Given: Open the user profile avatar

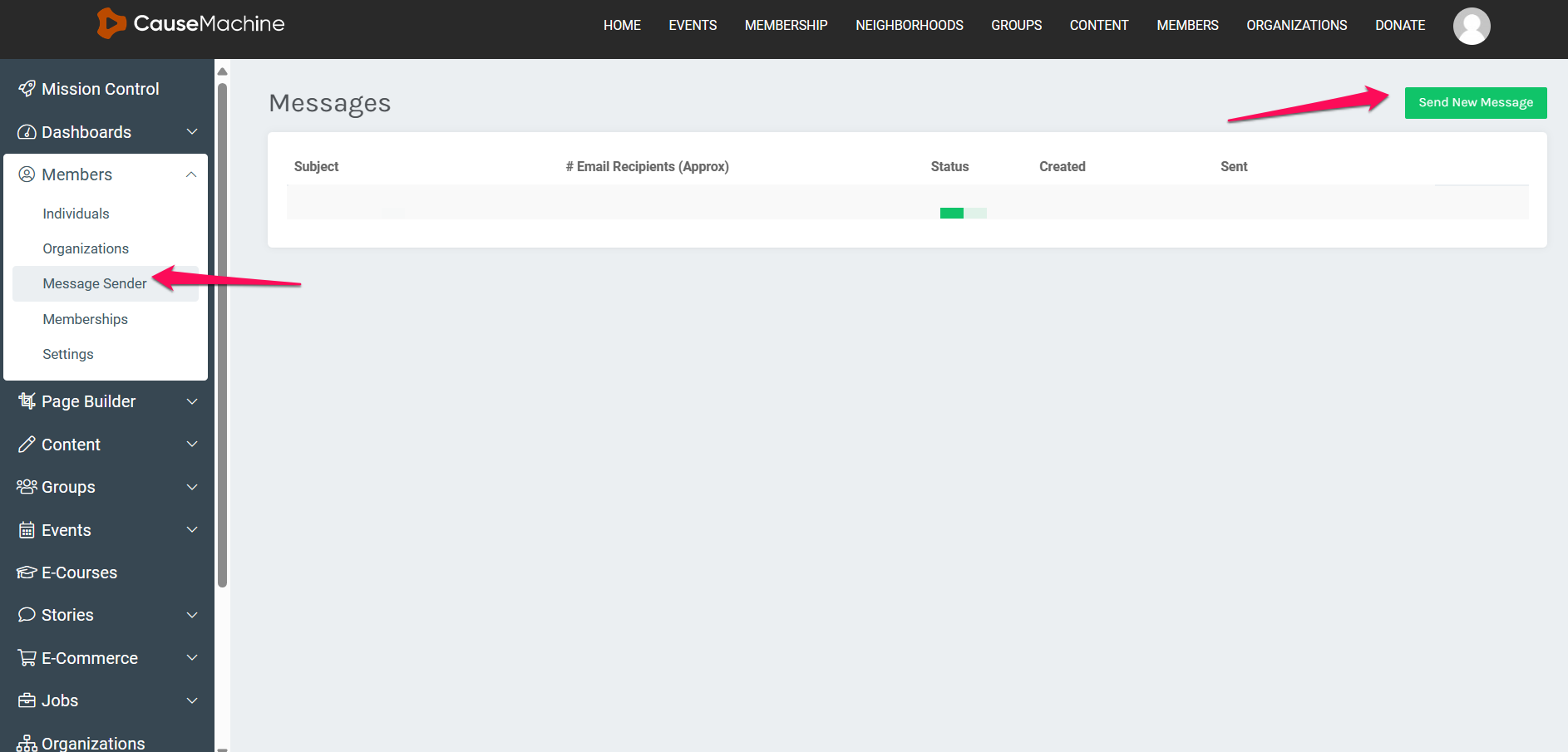Looking at the screenshot, I should point(1472,26).
